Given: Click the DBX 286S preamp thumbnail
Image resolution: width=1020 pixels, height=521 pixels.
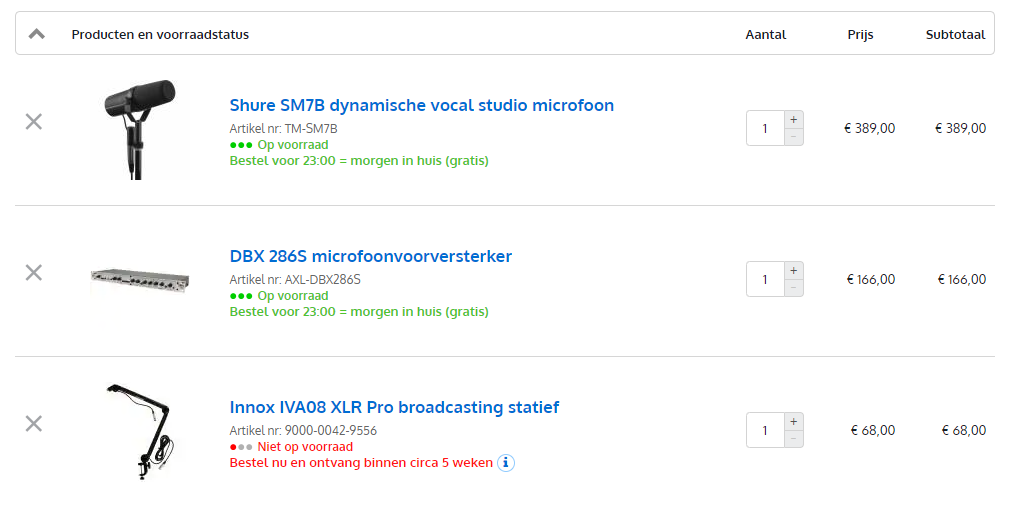Looking at the screenshot, I should click(138, 281).
